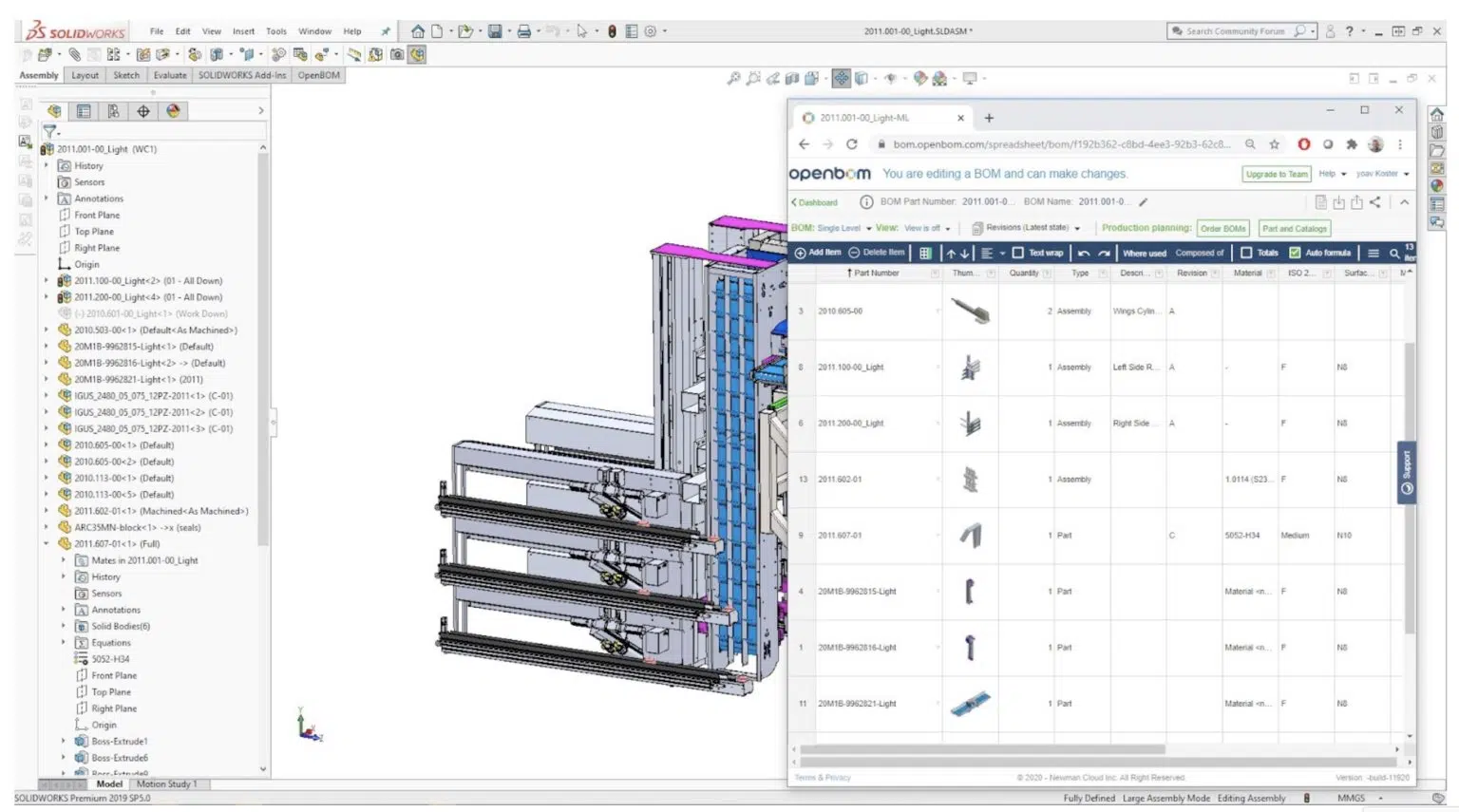Open the Insert menu

coord(243,31)
